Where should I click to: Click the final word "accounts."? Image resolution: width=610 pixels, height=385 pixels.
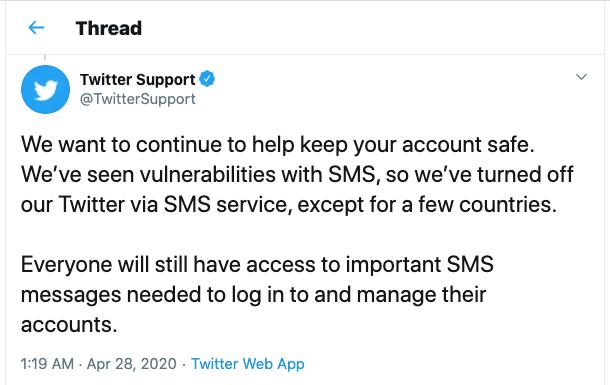click(69, 325)
